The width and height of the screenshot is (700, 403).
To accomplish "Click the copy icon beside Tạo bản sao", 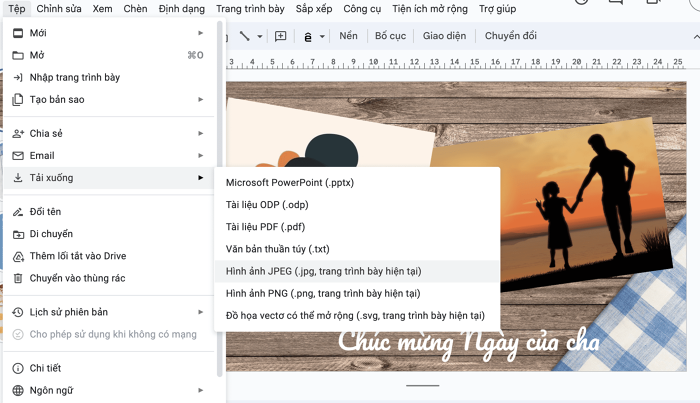I will [18, 100].
